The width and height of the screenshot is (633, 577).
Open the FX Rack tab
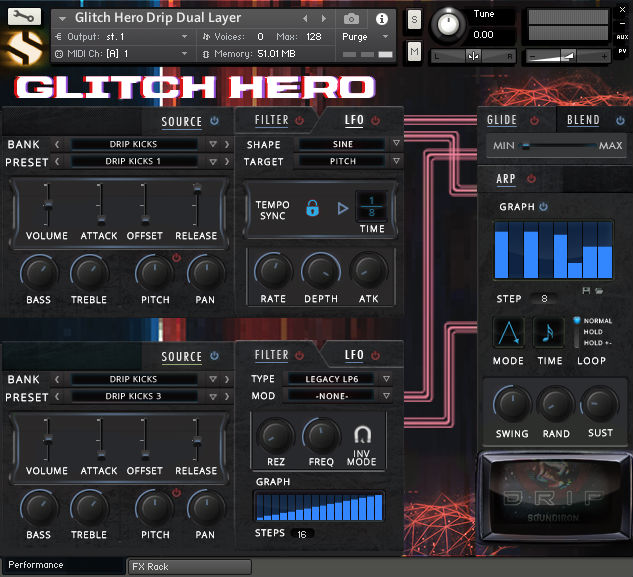[190, 567]
